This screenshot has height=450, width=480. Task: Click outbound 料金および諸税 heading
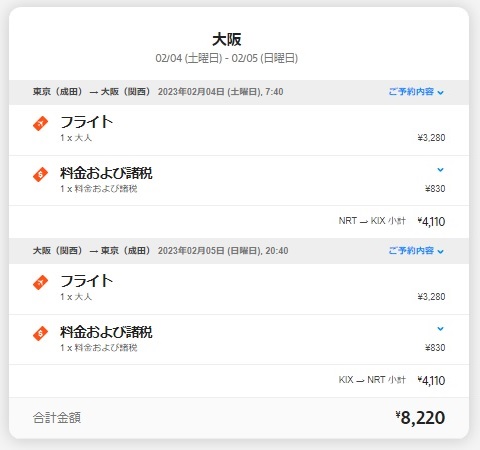pos(106,173)
